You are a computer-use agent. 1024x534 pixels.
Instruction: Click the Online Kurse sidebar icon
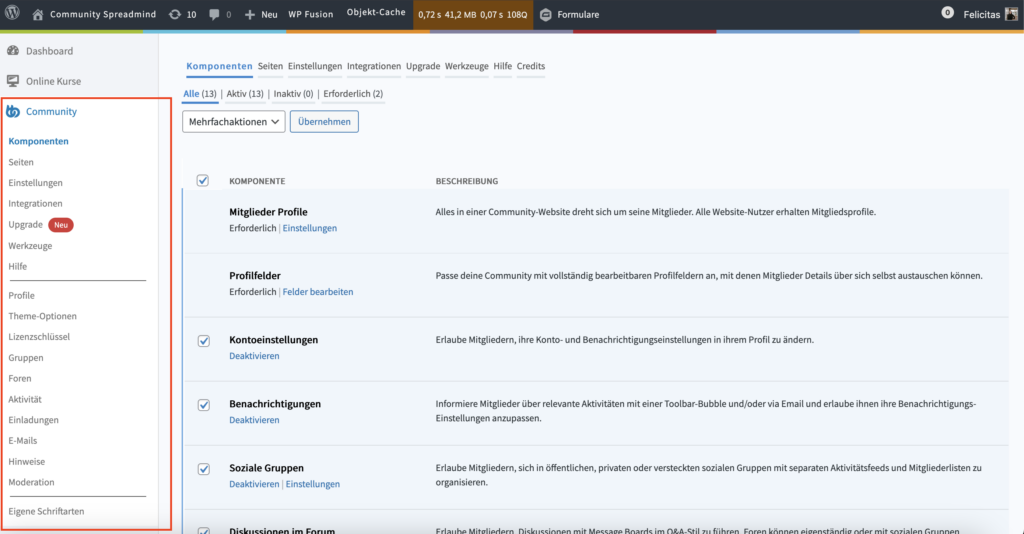point(13,81)
